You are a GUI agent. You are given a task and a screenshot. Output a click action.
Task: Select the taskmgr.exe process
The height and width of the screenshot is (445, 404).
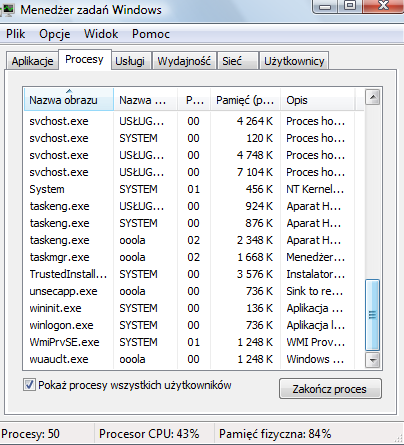coord(193,257)
